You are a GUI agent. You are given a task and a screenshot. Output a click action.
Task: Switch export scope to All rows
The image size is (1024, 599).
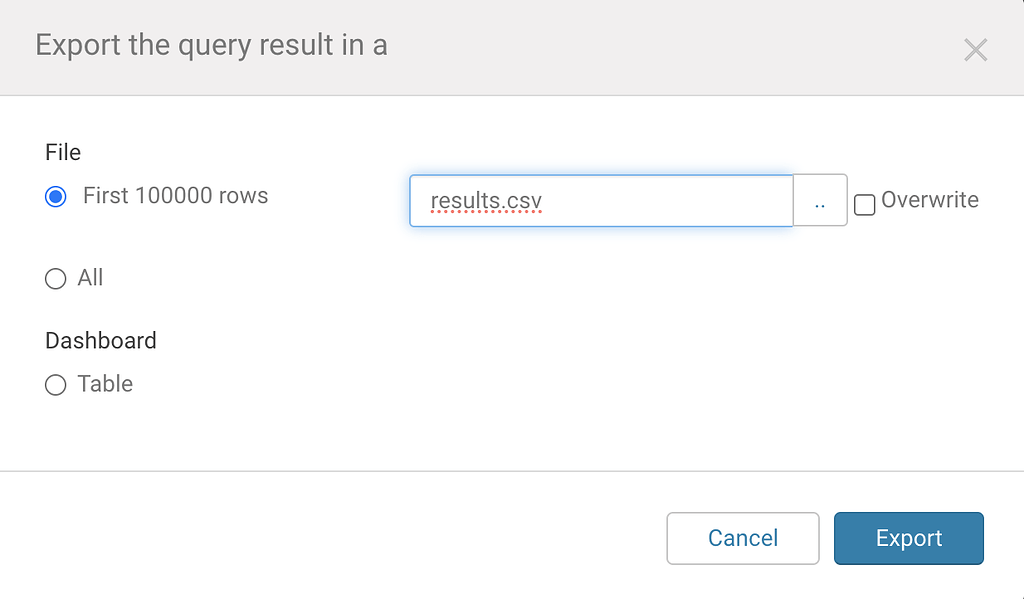coord(56,278)
